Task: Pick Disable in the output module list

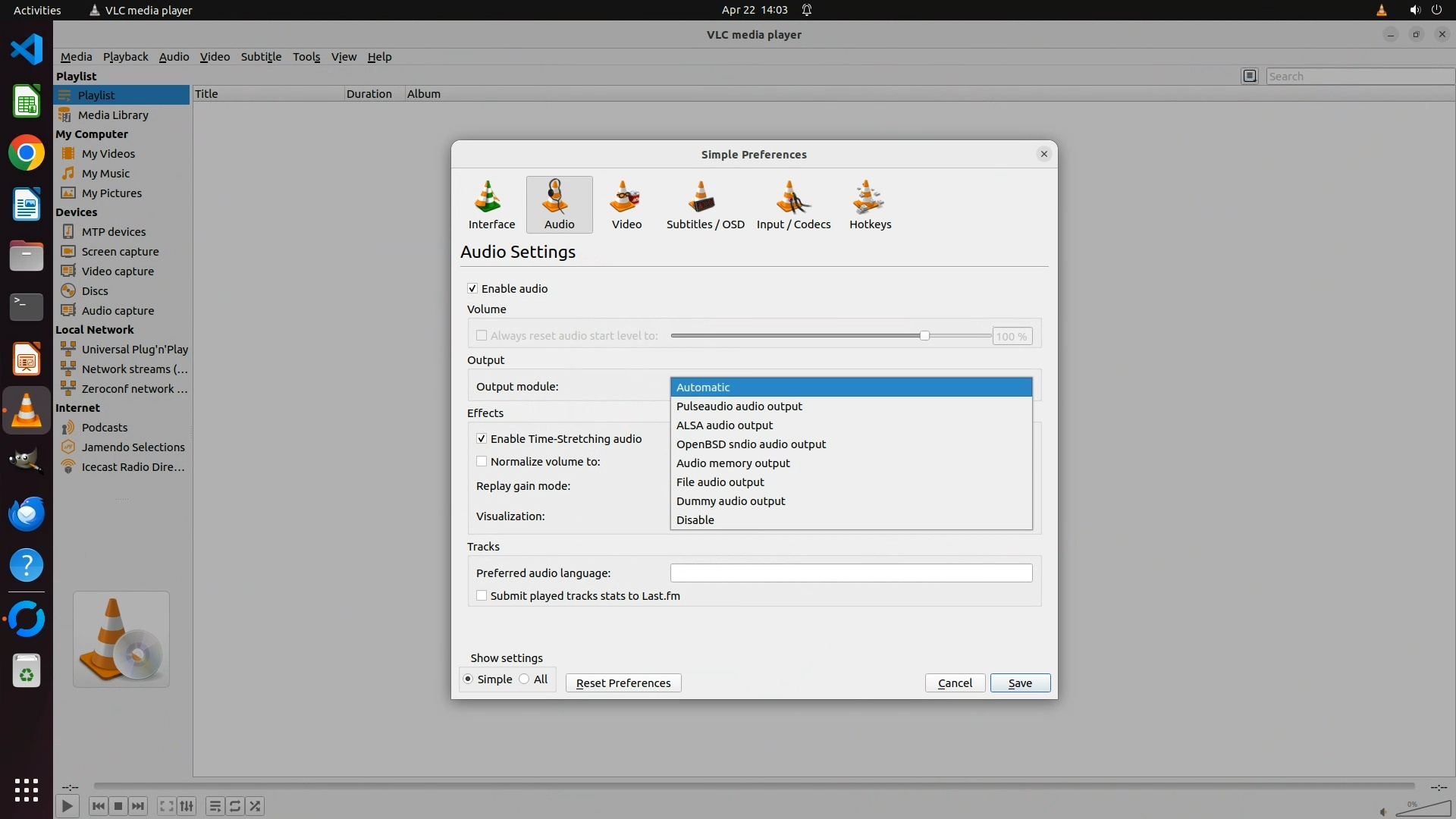Action: click(695, 520)
